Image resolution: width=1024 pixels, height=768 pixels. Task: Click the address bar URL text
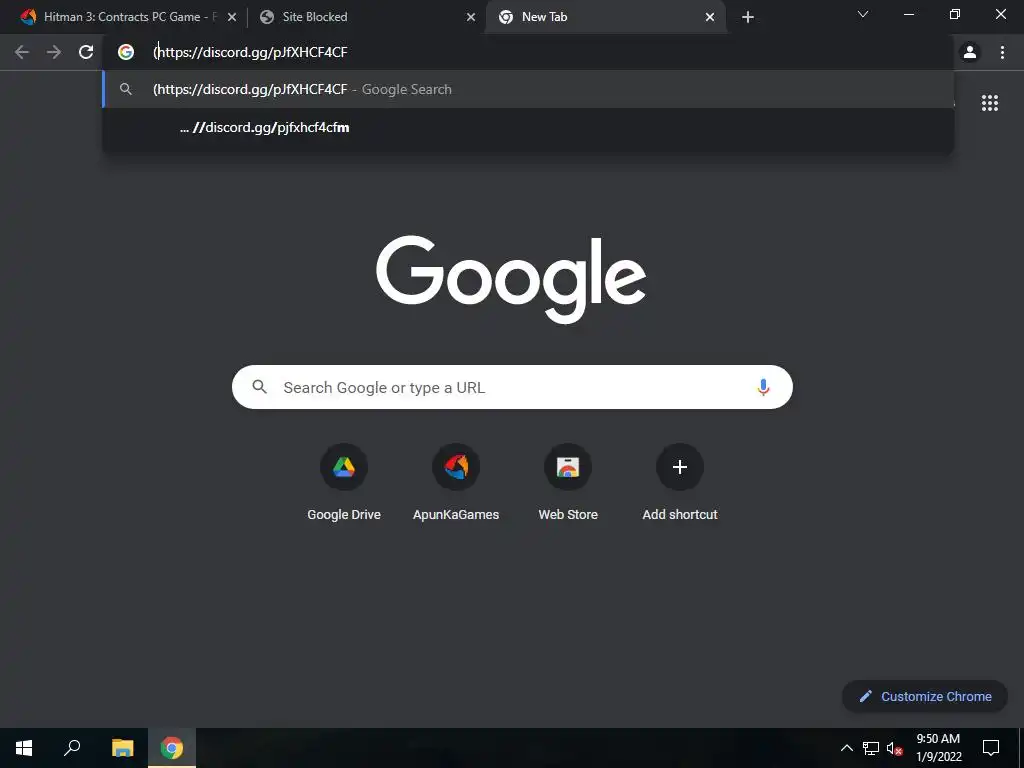click(250, 52)
